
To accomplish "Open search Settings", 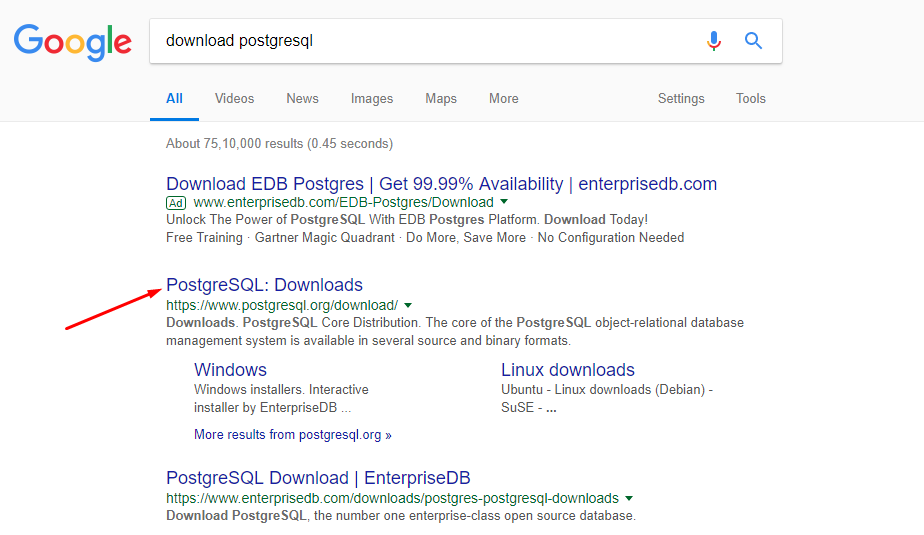I will pyautogui.click(x=681, y=99).
